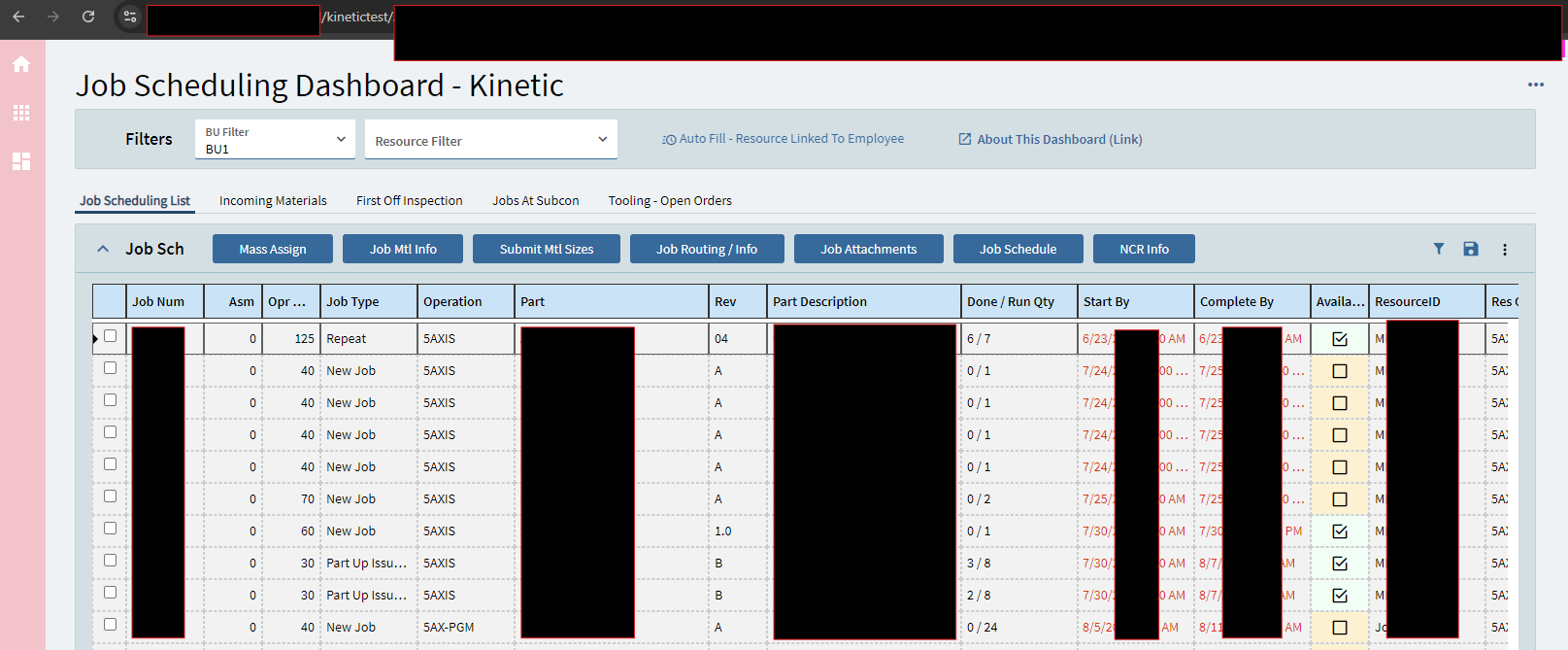1568x650 pixels.
Task: Open the three-dot overflow menu at top right
Action: coord(1536,85)
